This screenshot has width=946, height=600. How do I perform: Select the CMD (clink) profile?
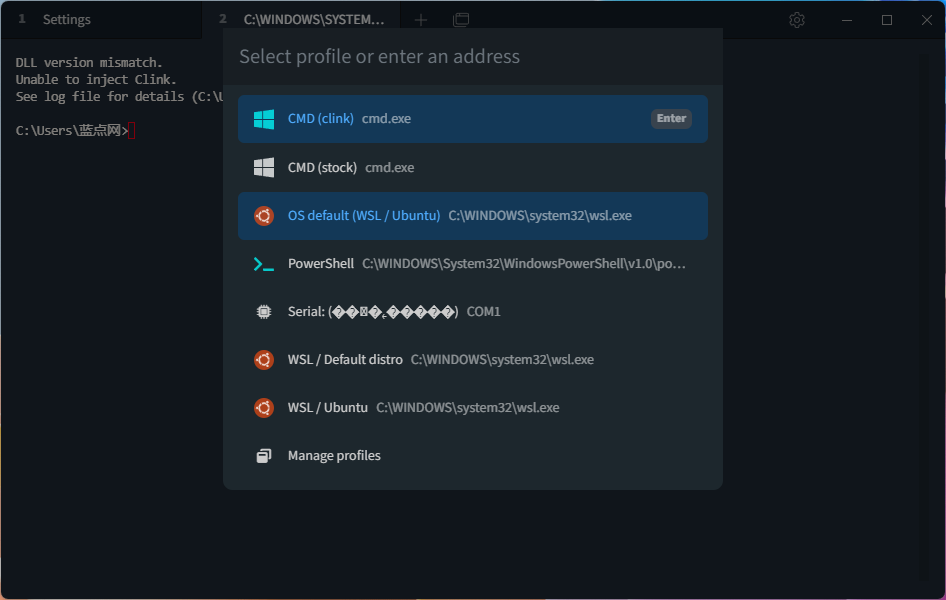tap(472, 119)
